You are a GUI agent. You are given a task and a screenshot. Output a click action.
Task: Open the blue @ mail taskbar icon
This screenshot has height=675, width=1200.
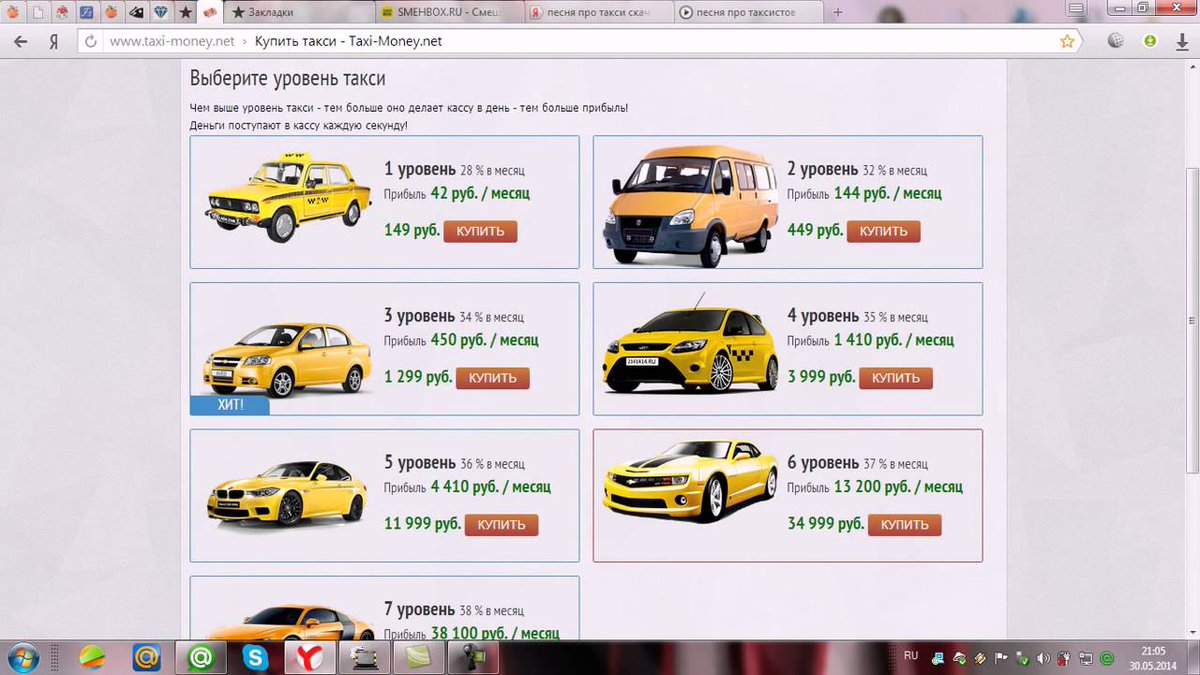147,658
